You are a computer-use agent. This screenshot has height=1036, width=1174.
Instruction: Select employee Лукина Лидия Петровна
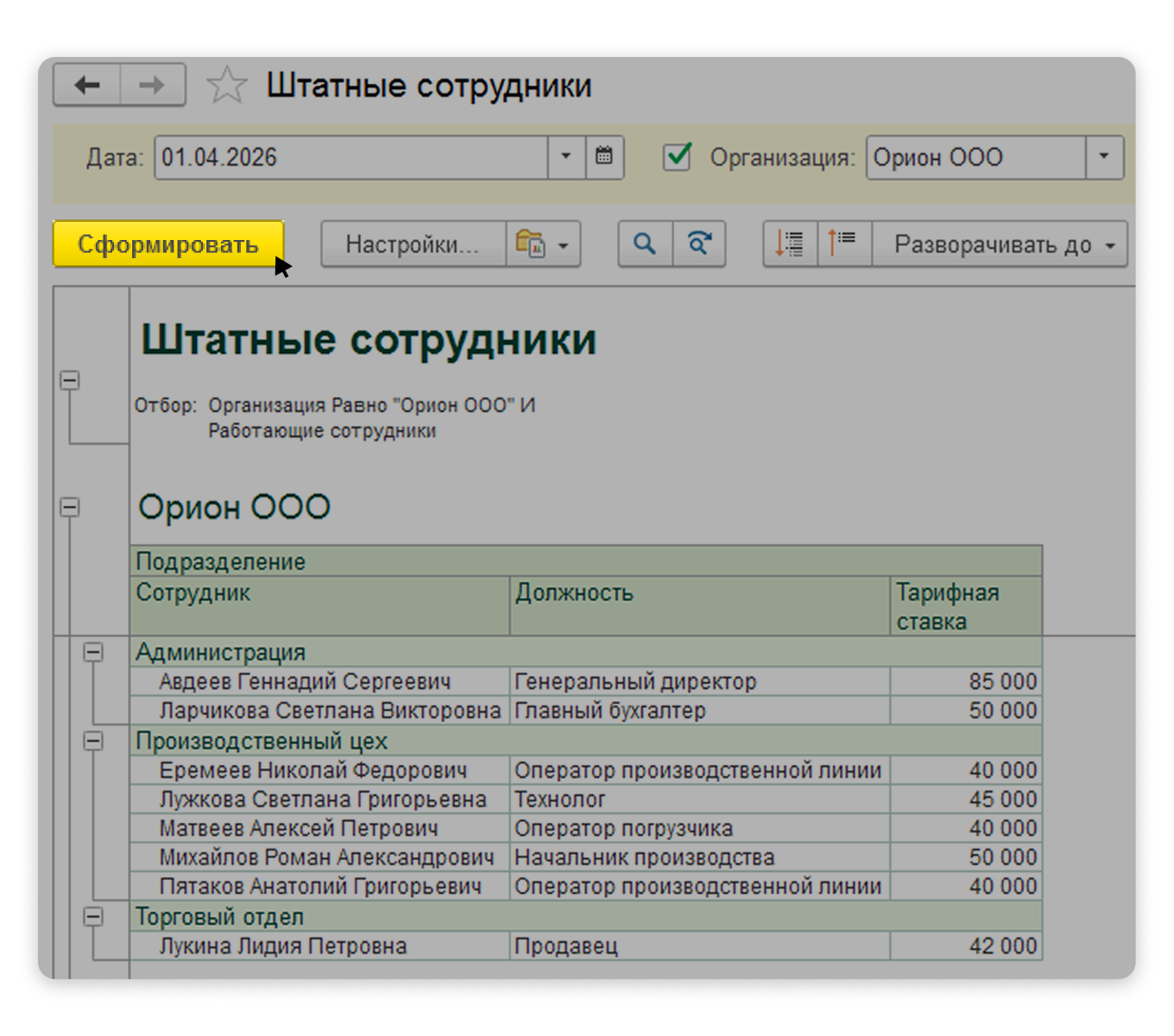(320, 945)
